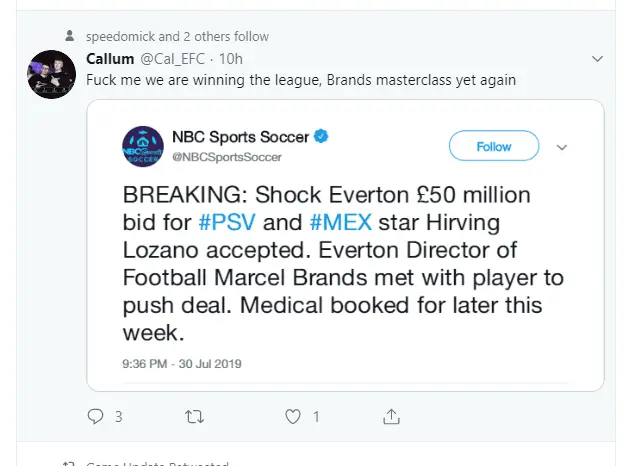Open the chevron menu beside Follow

point(561,147)
